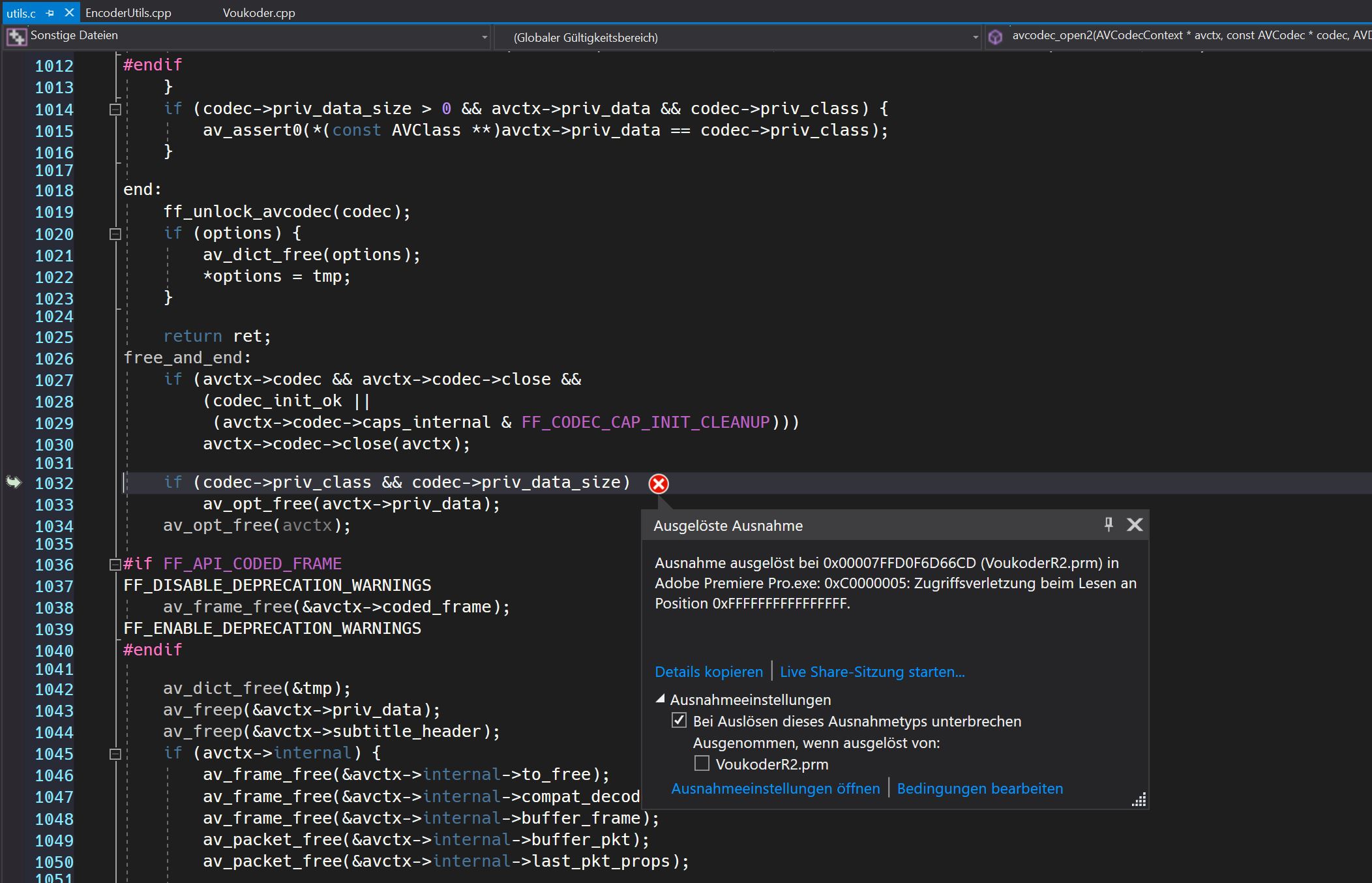Image resolution: width=1372 pixels, height=883 pixels.
Task: Check the VoukoderR2.prm exception checkbox
Action: (702, 763)
